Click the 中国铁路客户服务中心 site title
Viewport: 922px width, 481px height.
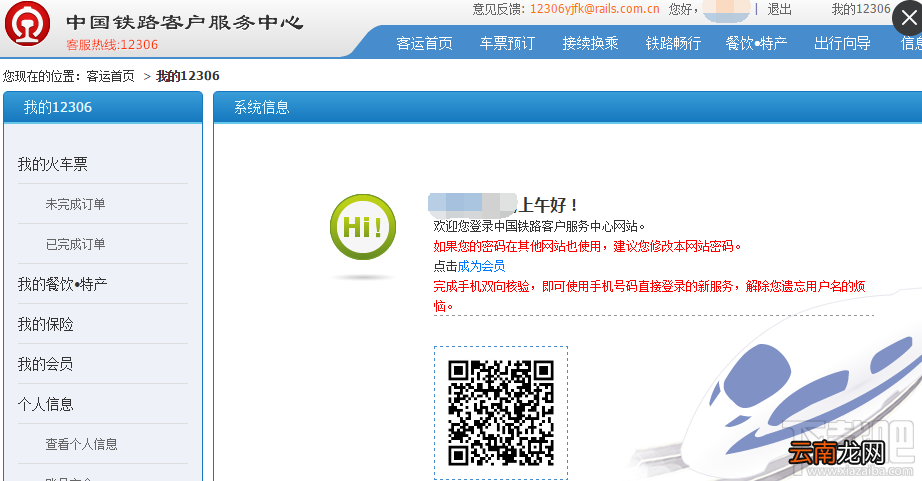click(185, 22)
